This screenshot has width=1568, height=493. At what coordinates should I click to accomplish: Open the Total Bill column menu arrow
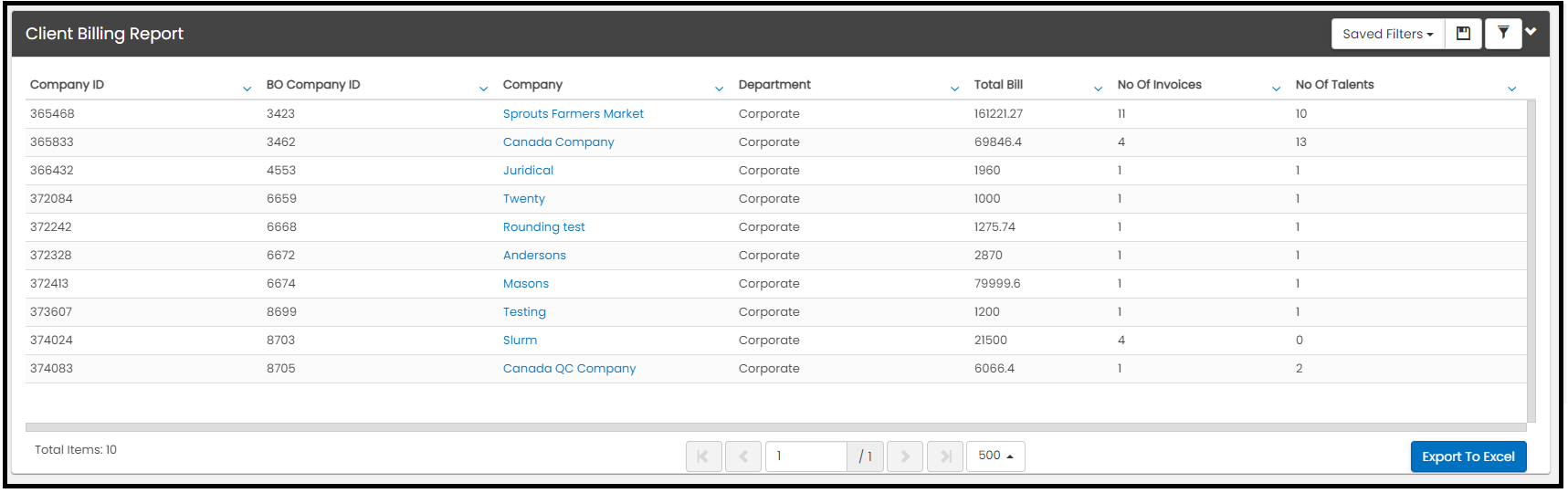click(x=1099, y=89)
